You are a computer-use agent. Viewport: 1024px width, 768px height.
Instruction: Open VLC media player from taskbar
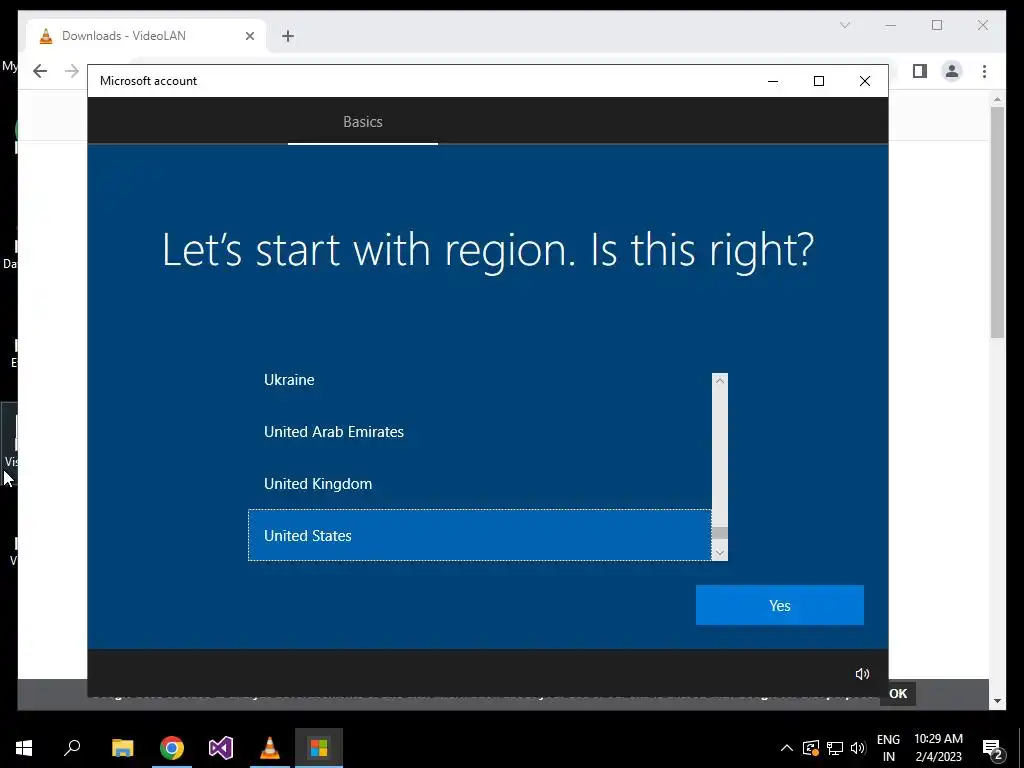tap(270, 747)
